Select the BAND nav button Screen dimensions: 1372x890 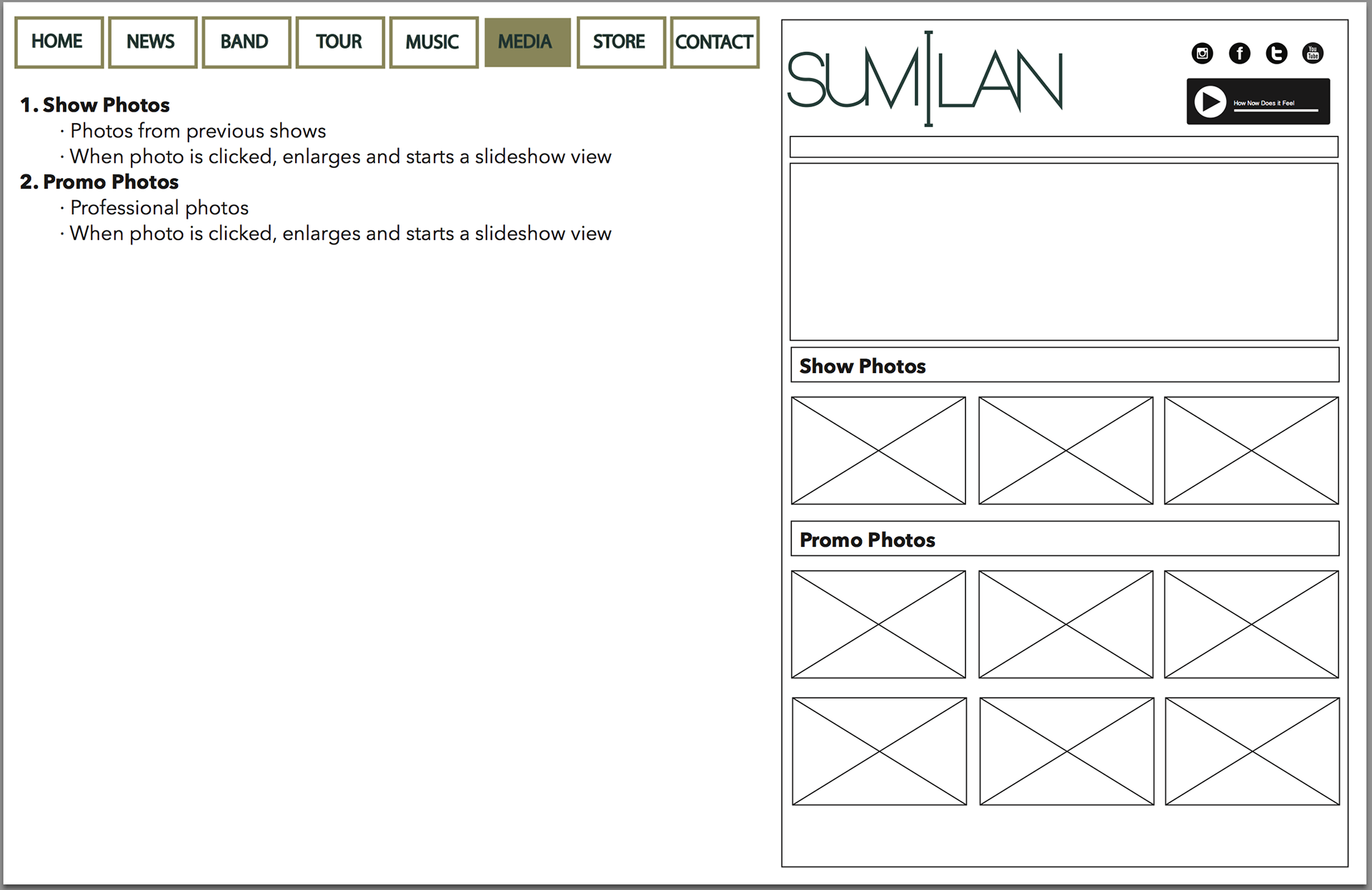(x=246, y=42)
